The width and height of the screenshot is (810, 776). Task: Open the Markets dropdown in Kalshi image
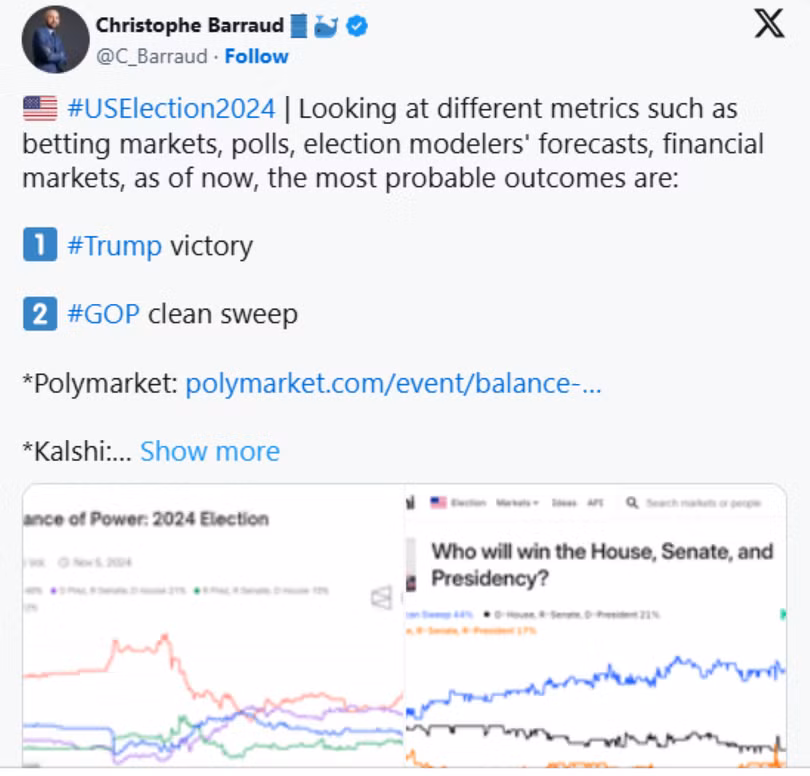click(521, 503)
